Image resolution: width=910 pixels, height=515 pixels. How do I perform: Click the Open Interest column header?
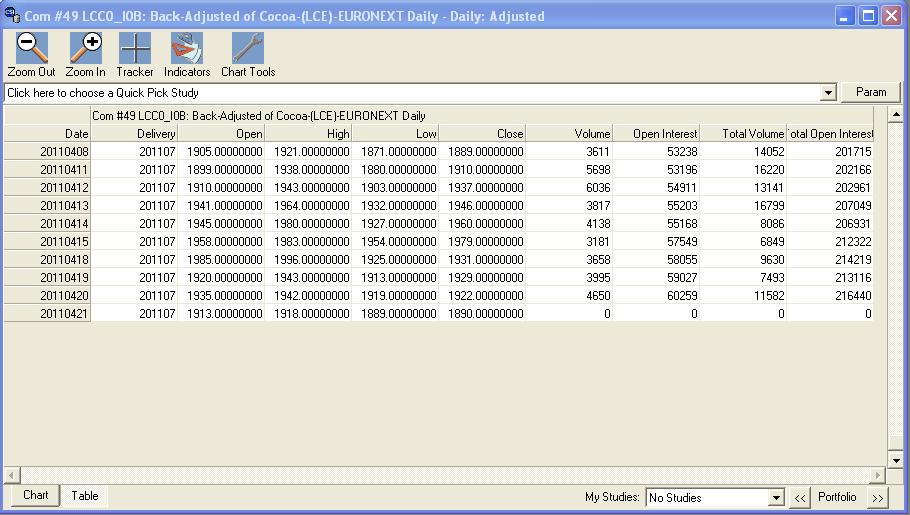click(x=656, y=134)
